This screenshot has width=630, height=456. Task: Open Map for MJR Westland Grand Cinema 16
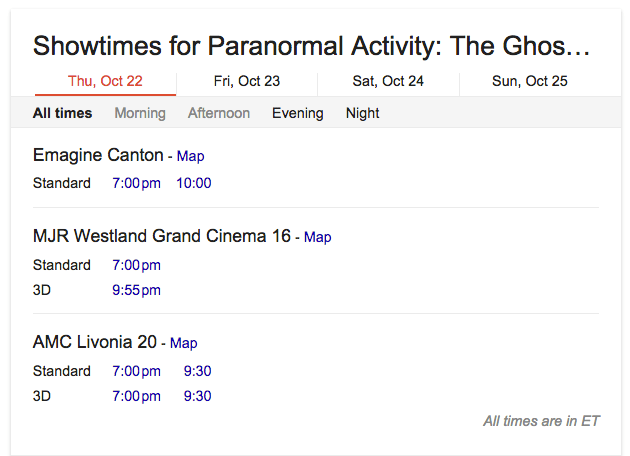317,237
